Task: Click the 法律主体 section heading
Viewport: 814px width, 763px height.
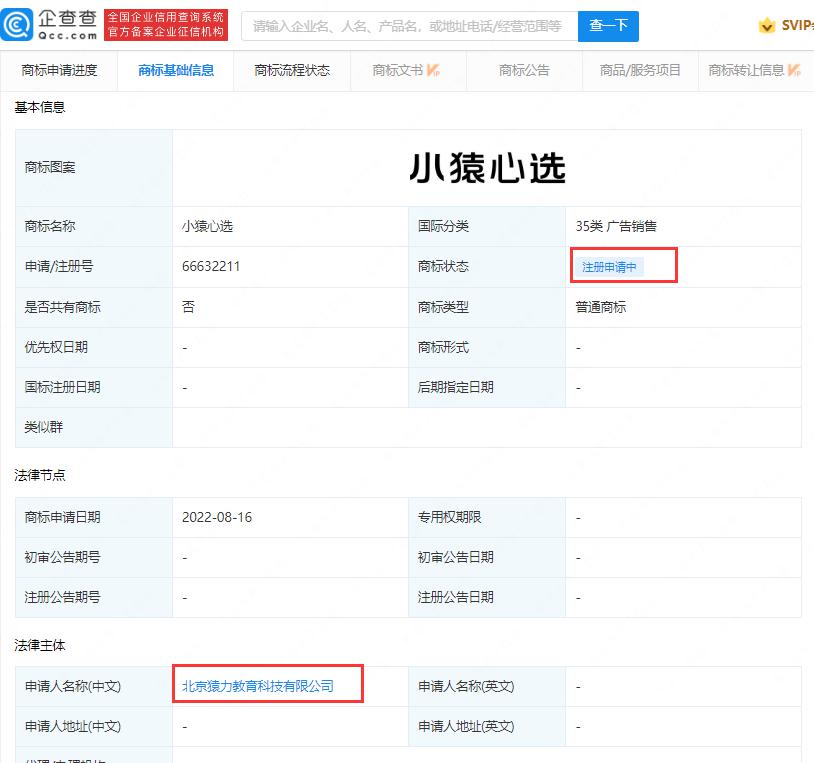Action: pos(40,646)
